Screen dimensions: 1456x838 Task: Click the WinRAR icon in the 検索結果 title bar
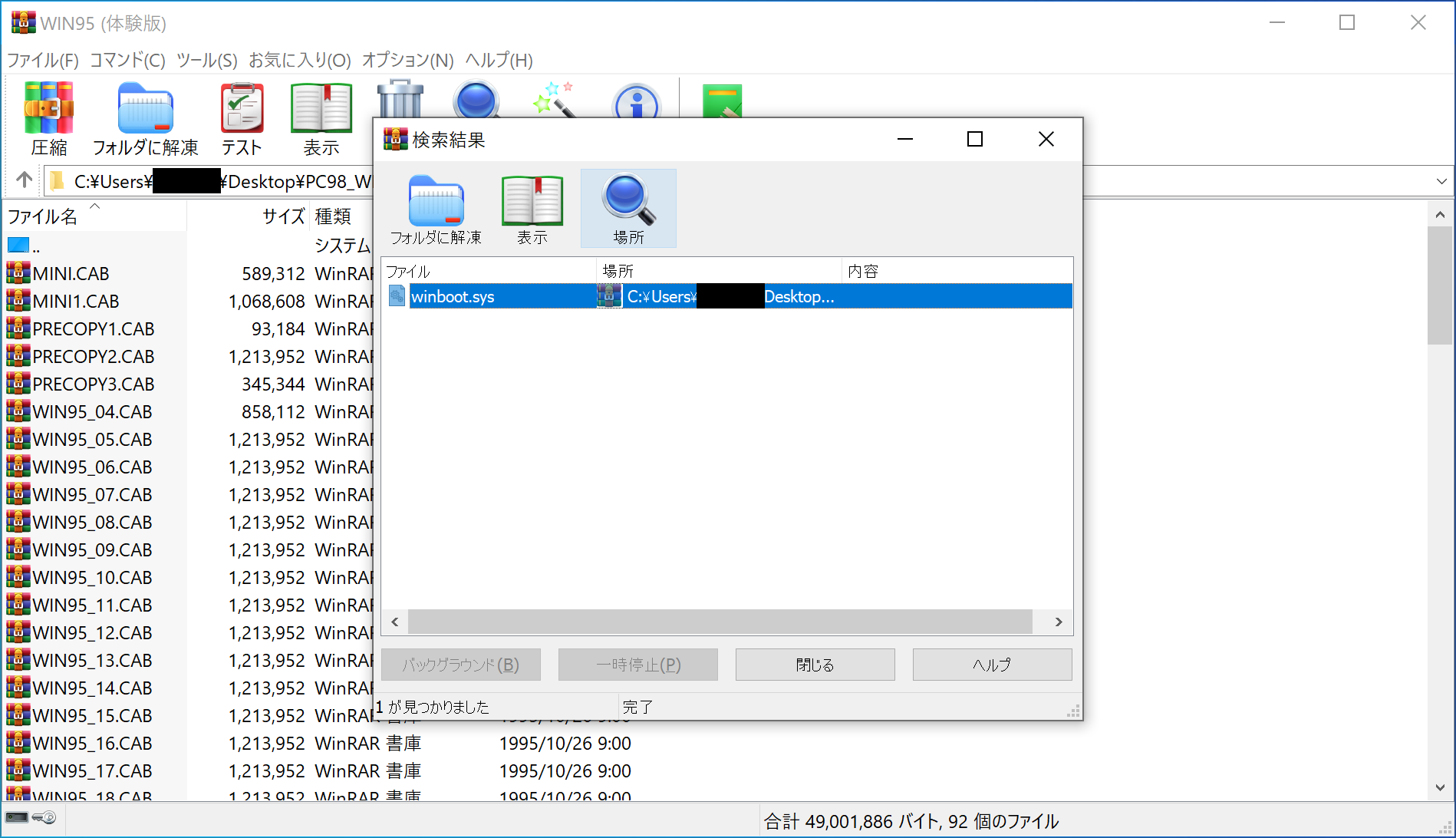[395, 139]
